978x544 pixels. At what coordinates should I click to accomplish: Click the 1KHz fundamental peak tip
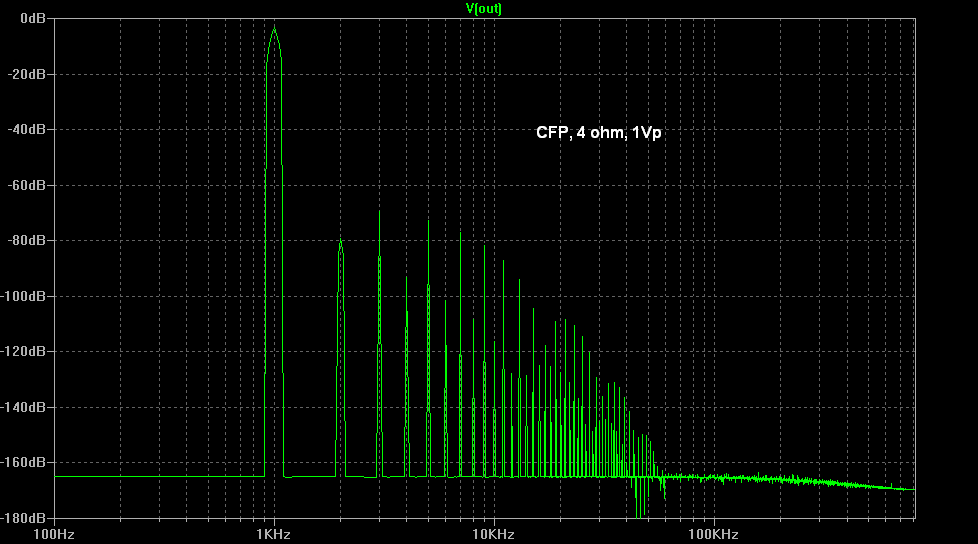(x=274, y=28)
